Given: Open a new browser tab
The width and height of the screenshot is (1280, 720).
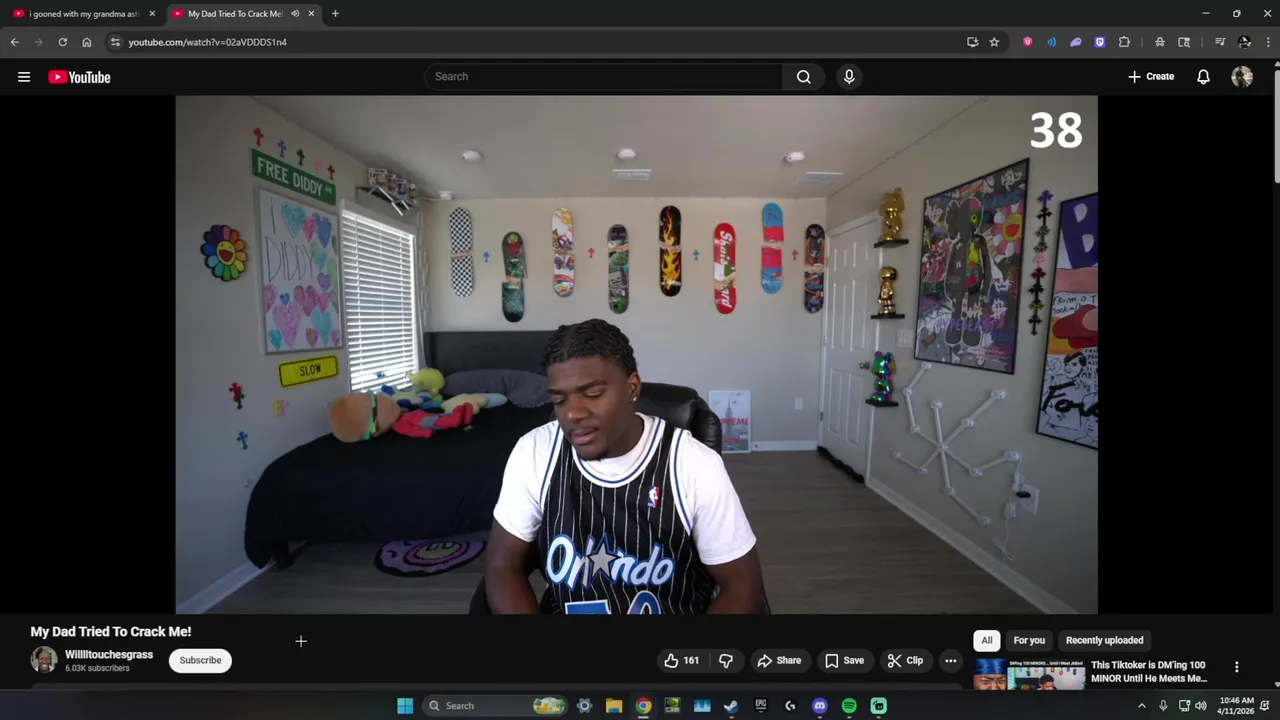Looking at the screenshot, I should 335,14.
